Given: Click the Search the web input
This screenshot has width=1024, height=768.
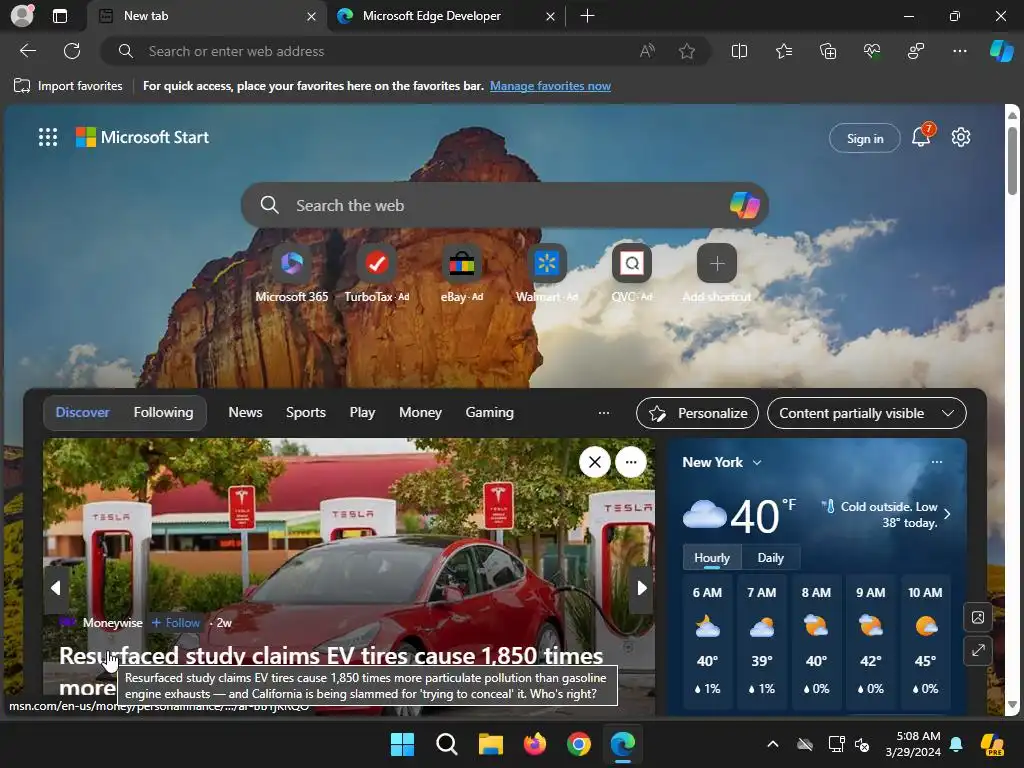Looking at the screenshot, I should point(504,205).
